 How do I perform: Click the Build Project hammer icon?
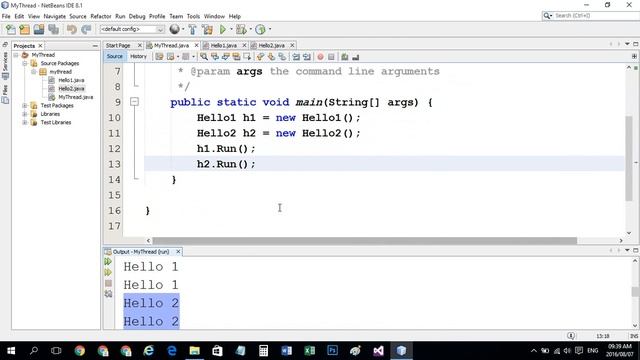[x=193, y=29]
